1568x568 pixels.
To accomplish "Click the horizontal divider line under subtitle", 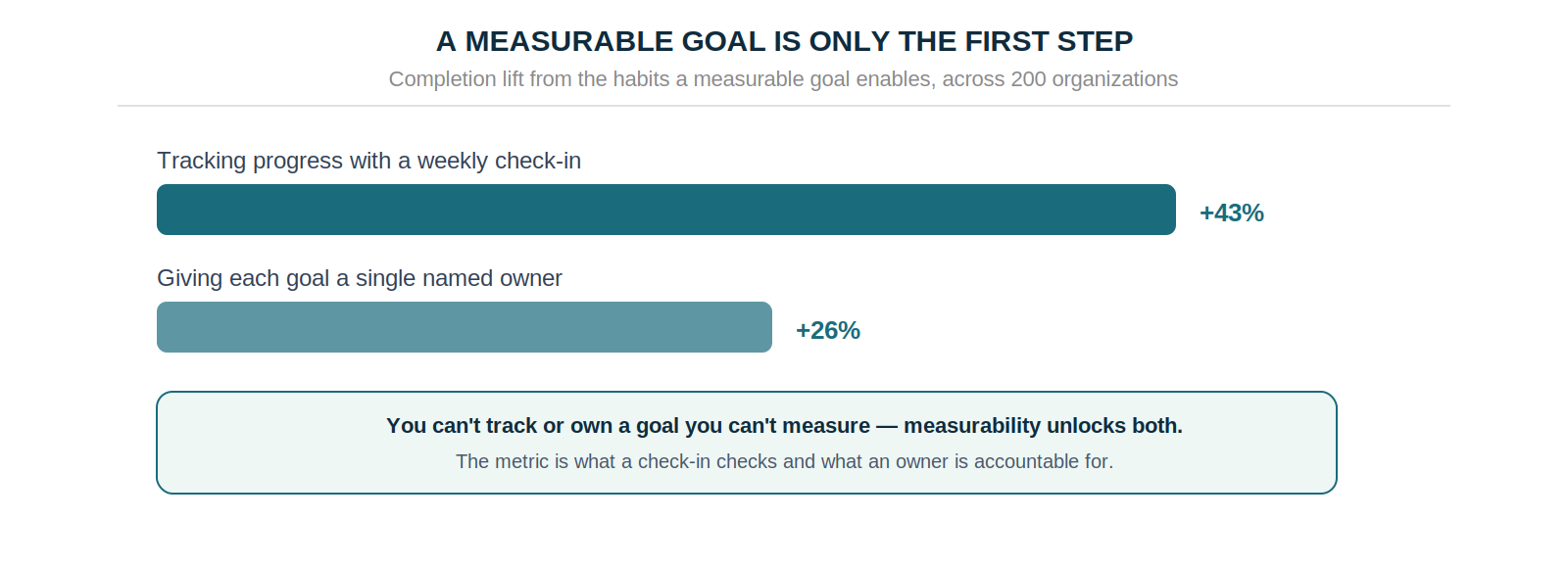I will [784, 106].
